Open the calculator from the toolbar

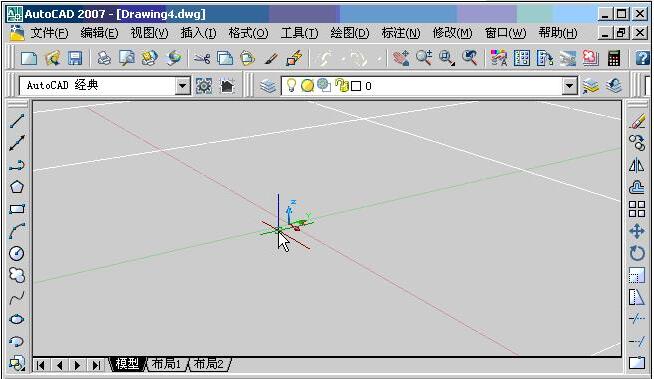click(x=614, y=58)
